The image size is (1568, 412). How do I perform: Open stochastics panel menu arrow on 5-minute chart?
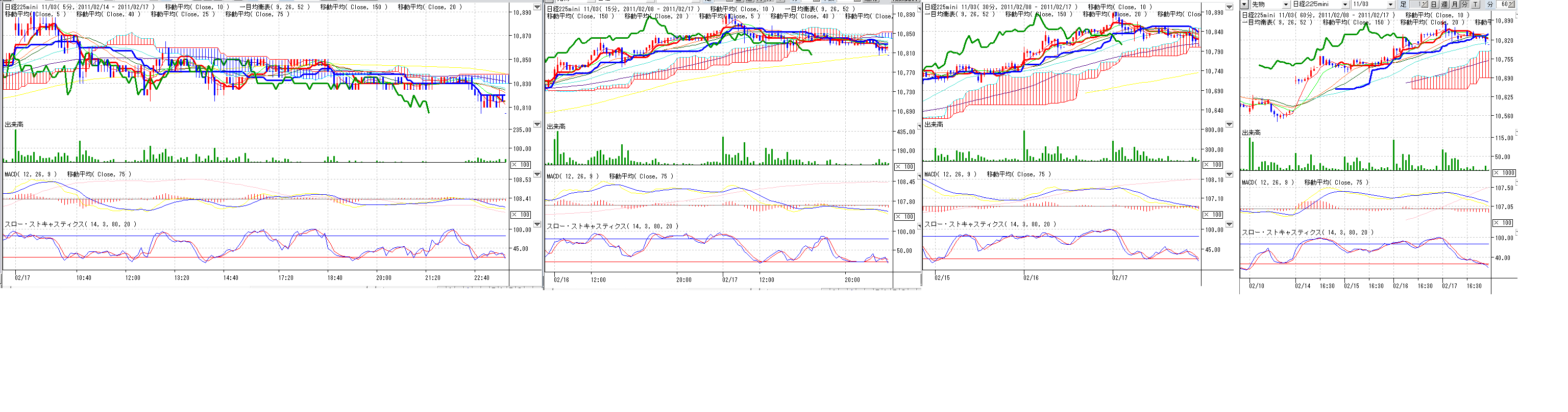537,224
